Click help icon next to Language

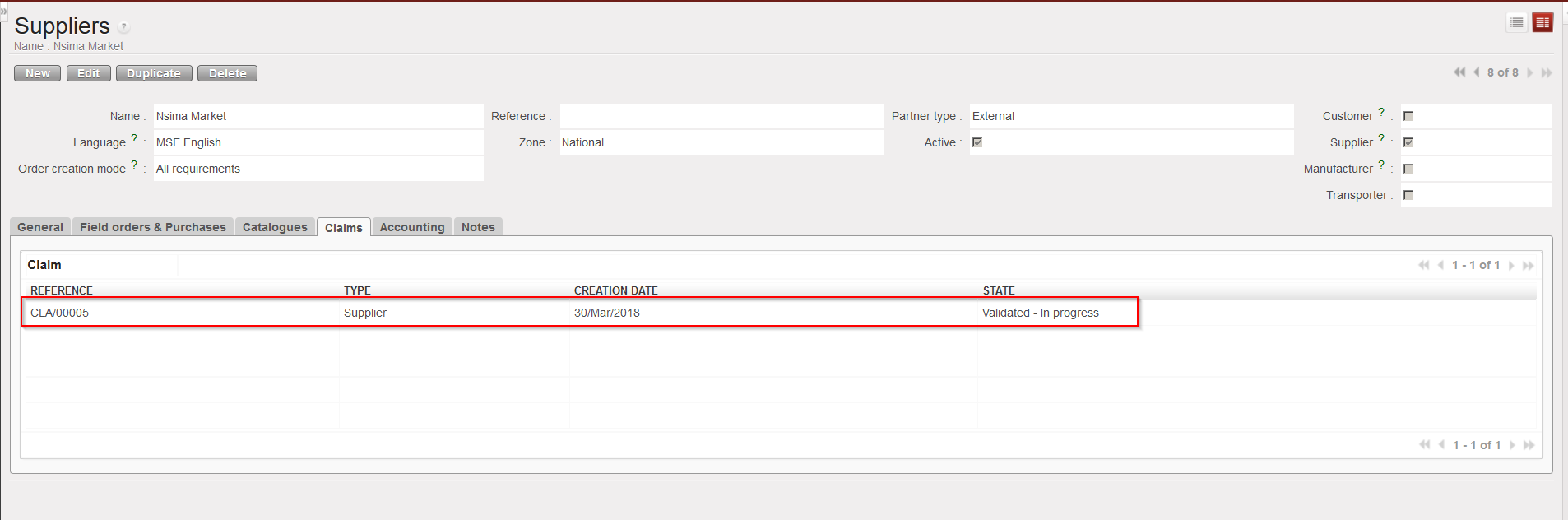point(134,139)
